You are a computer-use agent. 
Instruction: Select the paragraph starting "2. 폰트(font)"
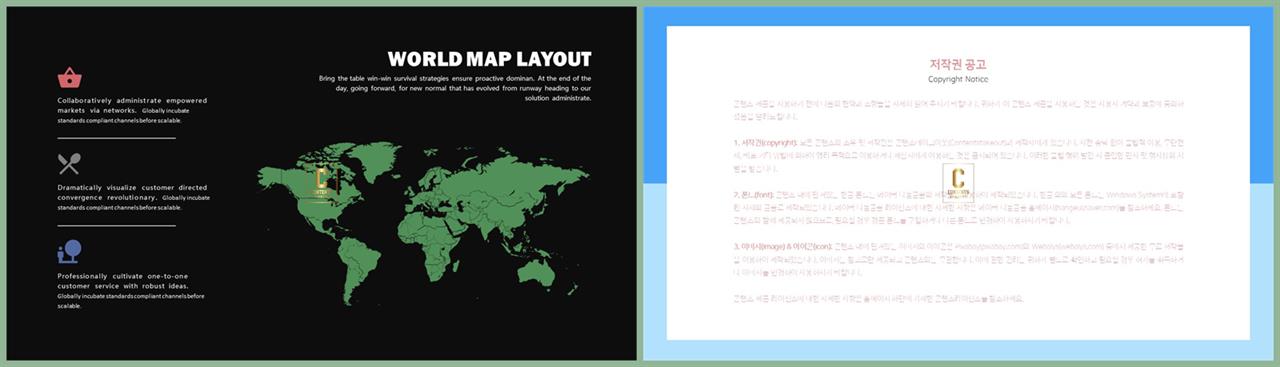(x=958, y=208)
